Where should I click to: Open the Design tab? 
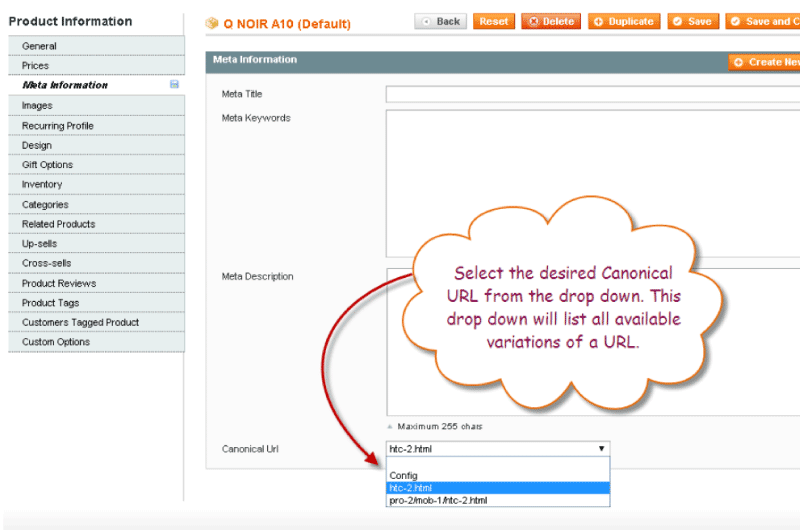(96, 145)
